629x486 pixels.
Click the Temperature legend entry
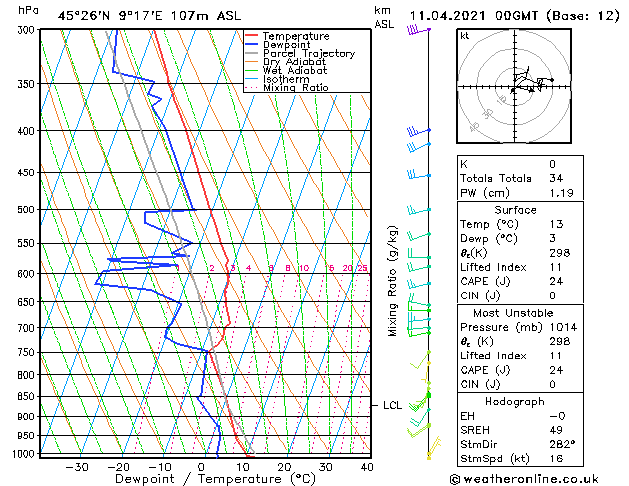coord(296,36)
